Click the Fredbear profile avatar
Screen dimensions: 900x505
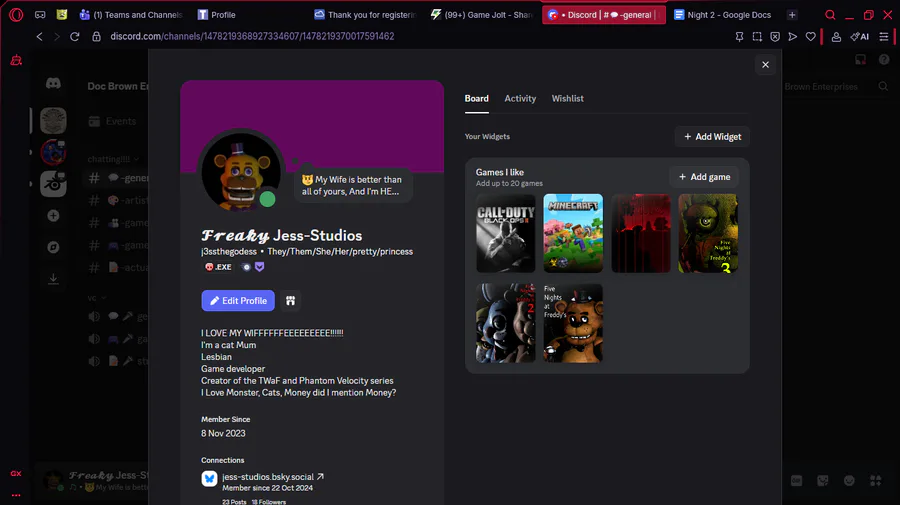pyautogui.click(x=241, y=172)
